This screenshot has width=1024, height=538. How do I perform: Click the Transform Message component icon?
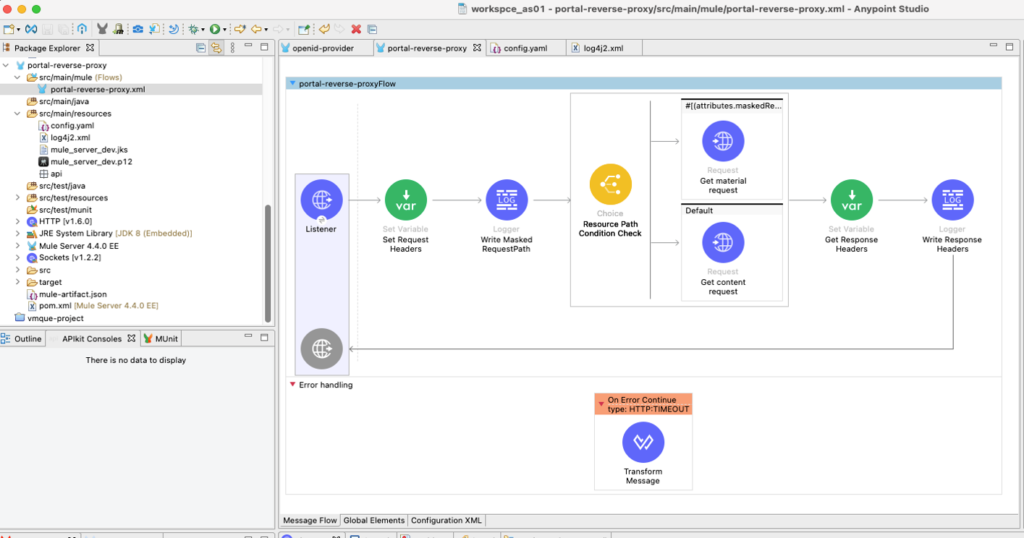point(642,443)
